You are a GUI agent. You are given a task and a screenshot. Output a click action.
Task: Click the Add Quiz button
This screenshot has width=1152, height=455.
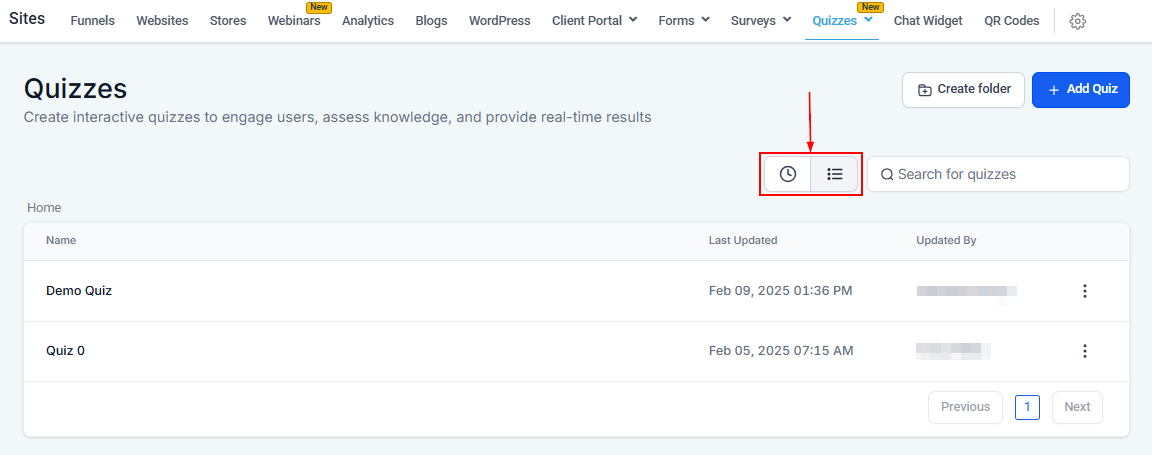[x=1081, y=90]
